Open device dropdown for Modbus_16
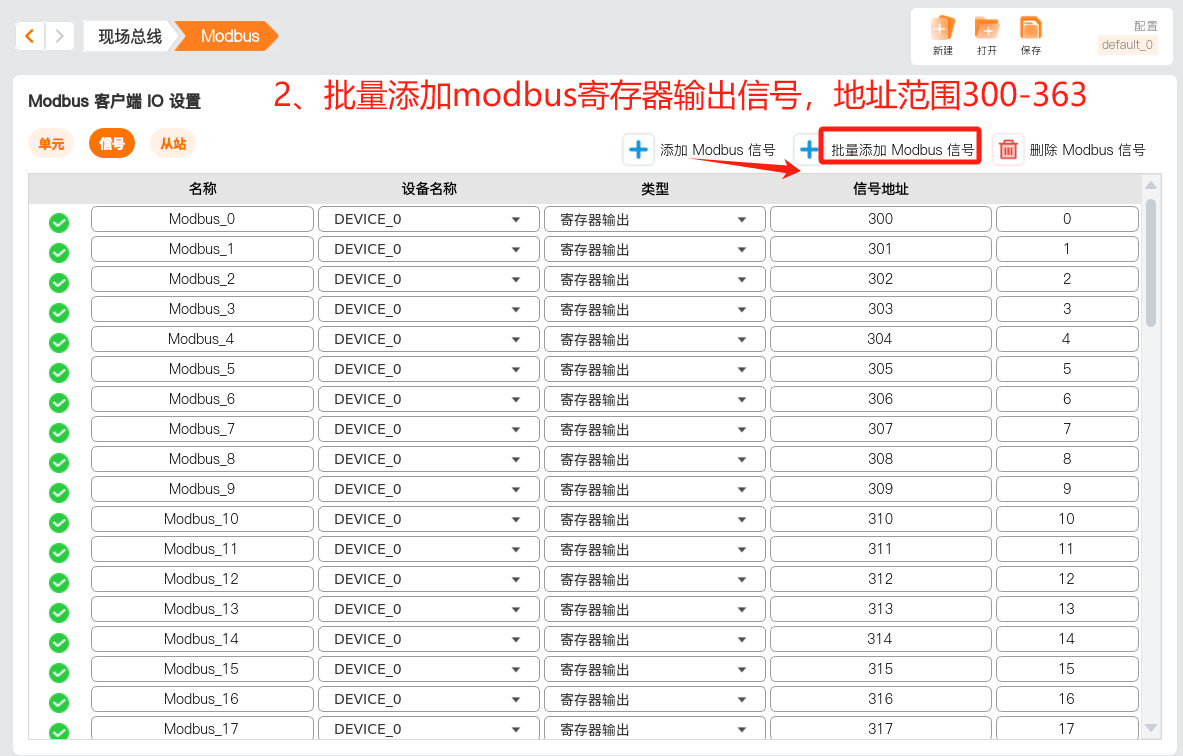1183x756 pixels. (429, 699)
